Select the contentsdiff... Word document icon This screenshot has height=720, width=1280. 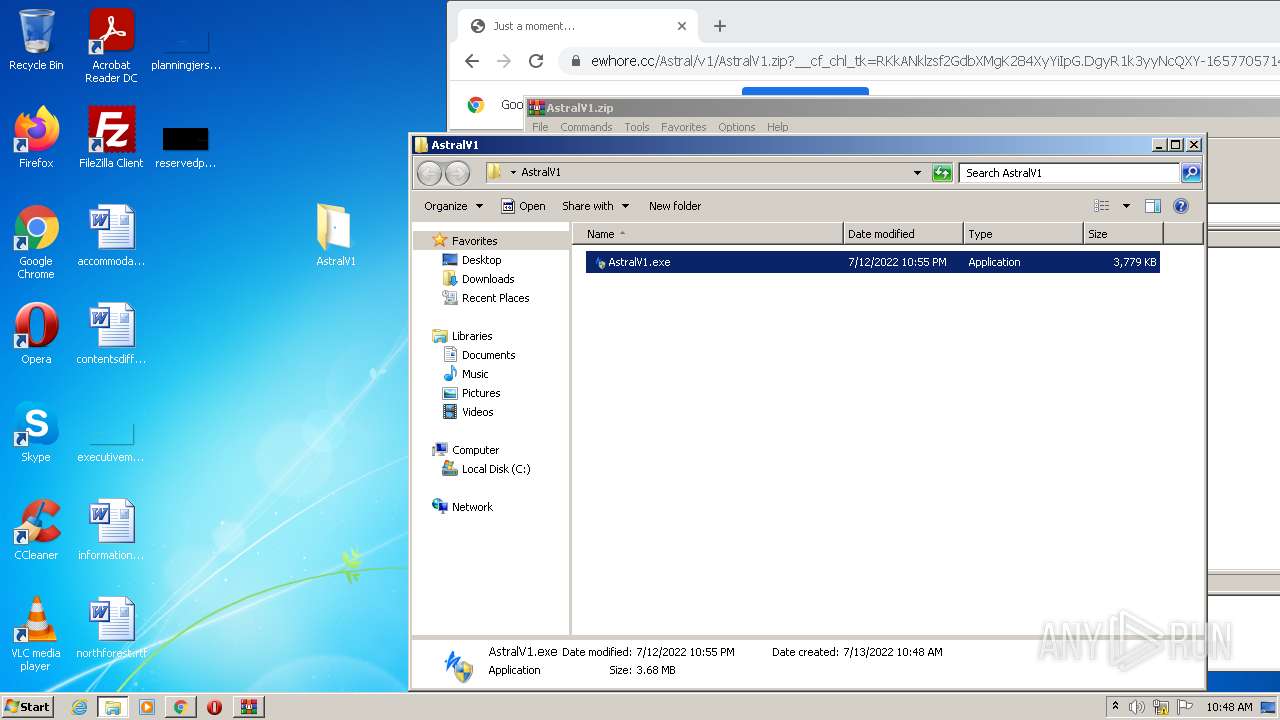click(111, 334)
